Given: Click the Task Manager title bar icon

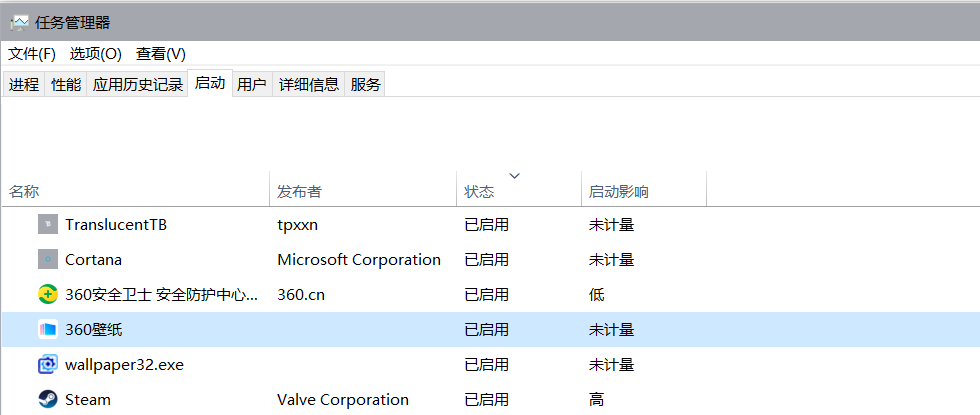Looking at the screenshot, I should [20, 23].
